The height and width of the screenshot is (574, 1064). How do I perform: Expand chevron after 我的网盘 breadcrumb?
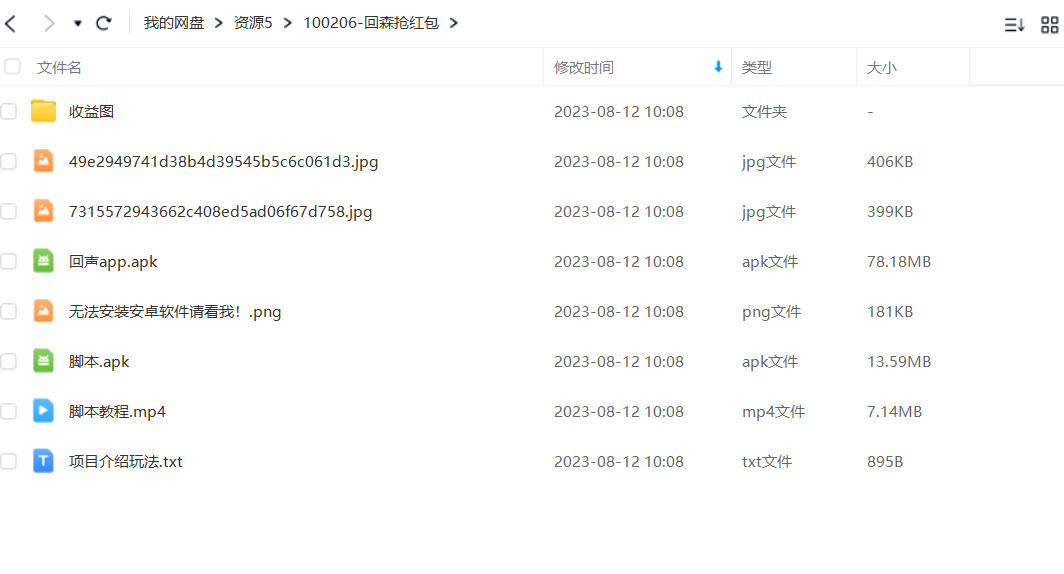pos(218,23)
